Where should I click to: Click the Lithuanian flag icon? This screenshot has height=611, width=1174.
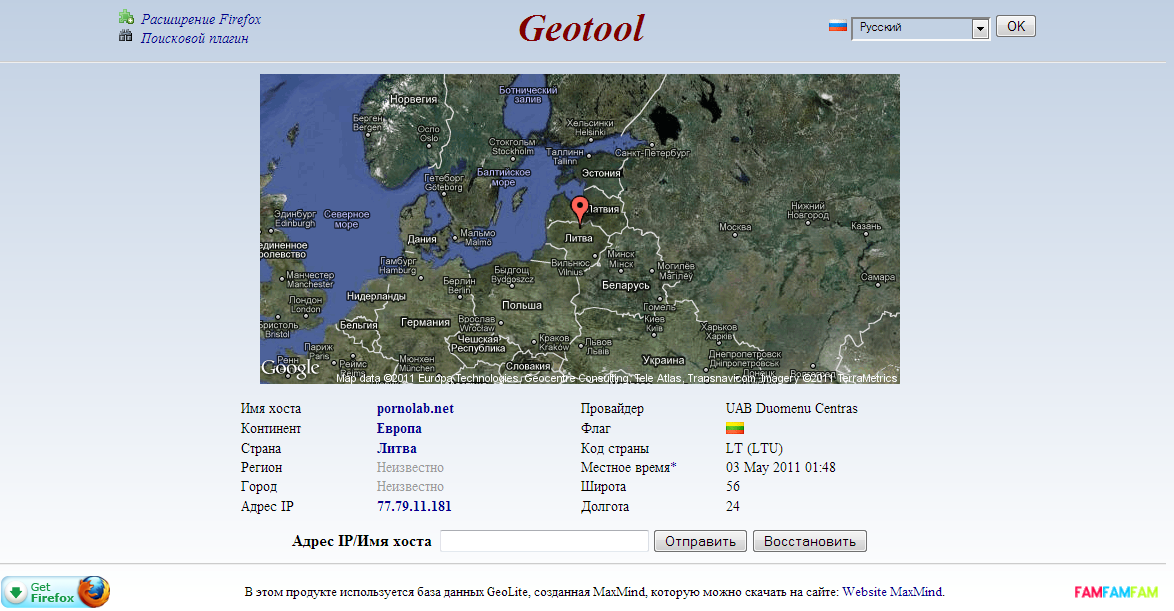(x=734, y=428)
